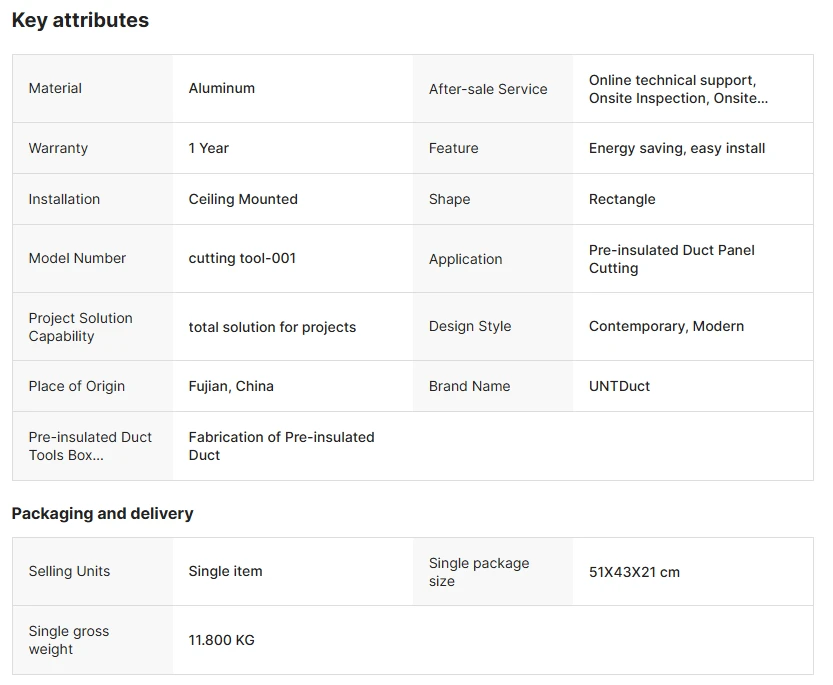833x685 pixels.
Task: Expand the truncated Pre-insulated Duct Tools Box label
Action: pos(90,446)
